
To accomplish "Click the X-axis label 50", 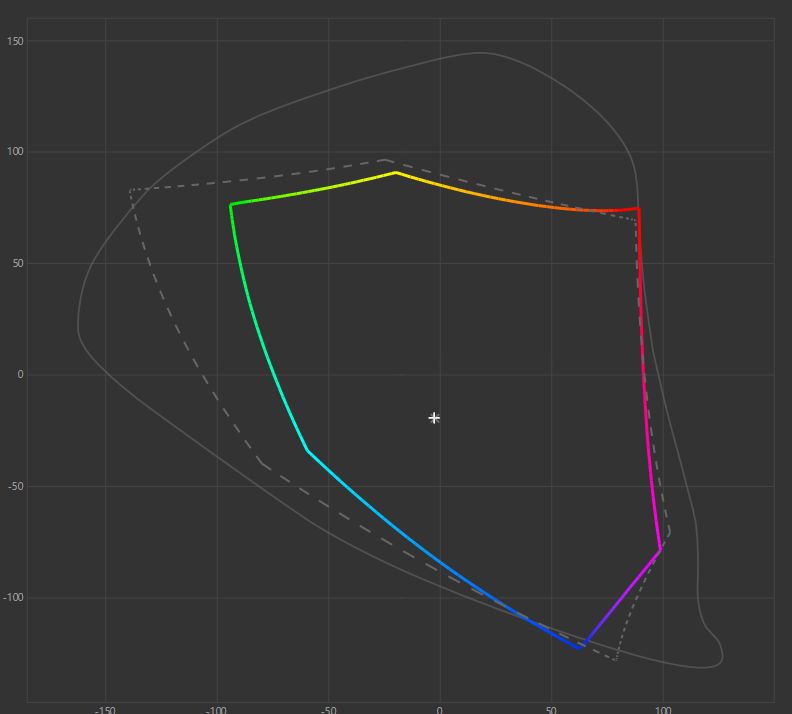I will coord(551,708).
